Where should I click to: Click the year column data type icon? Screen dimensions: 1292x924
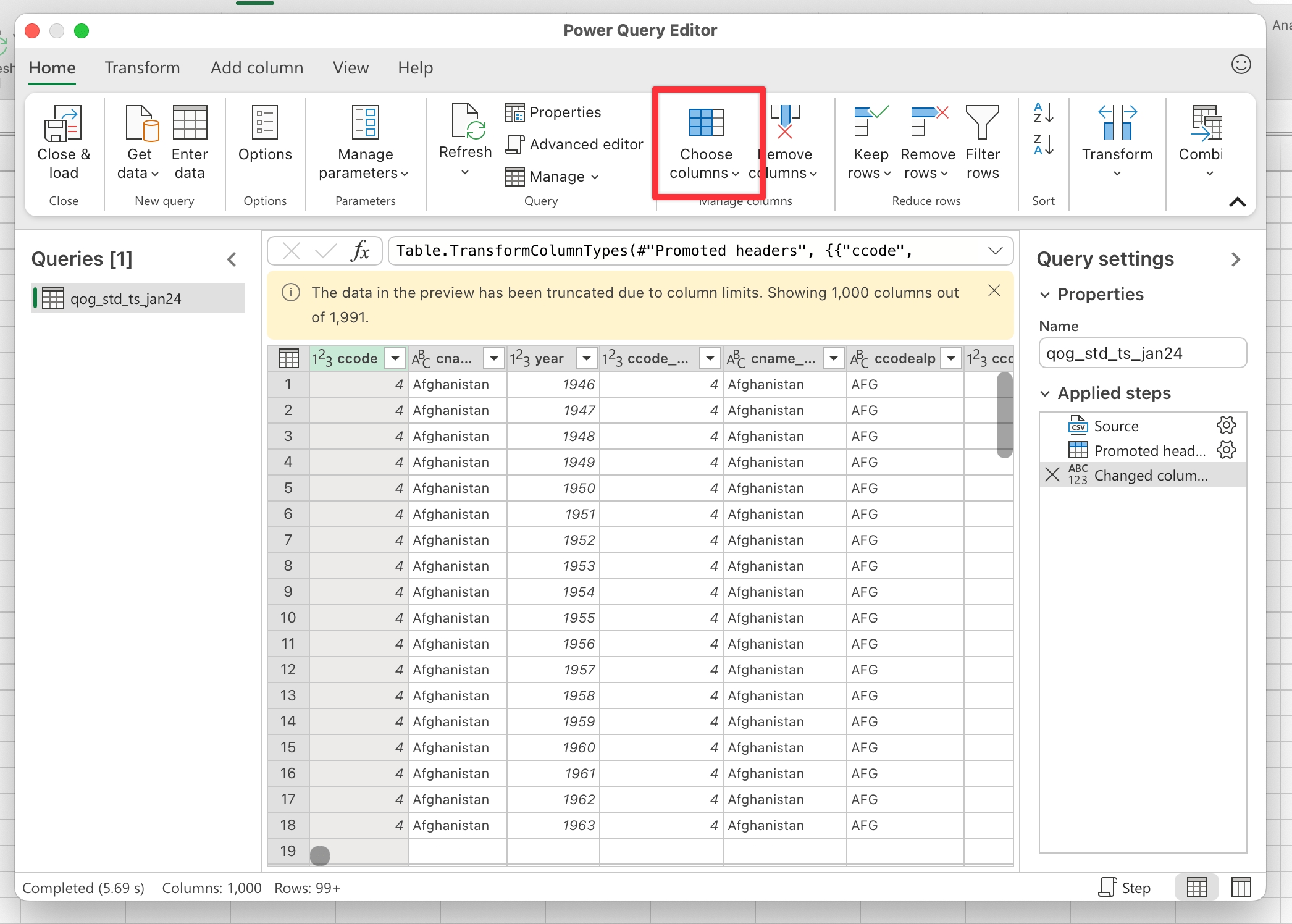click(519, 358)
